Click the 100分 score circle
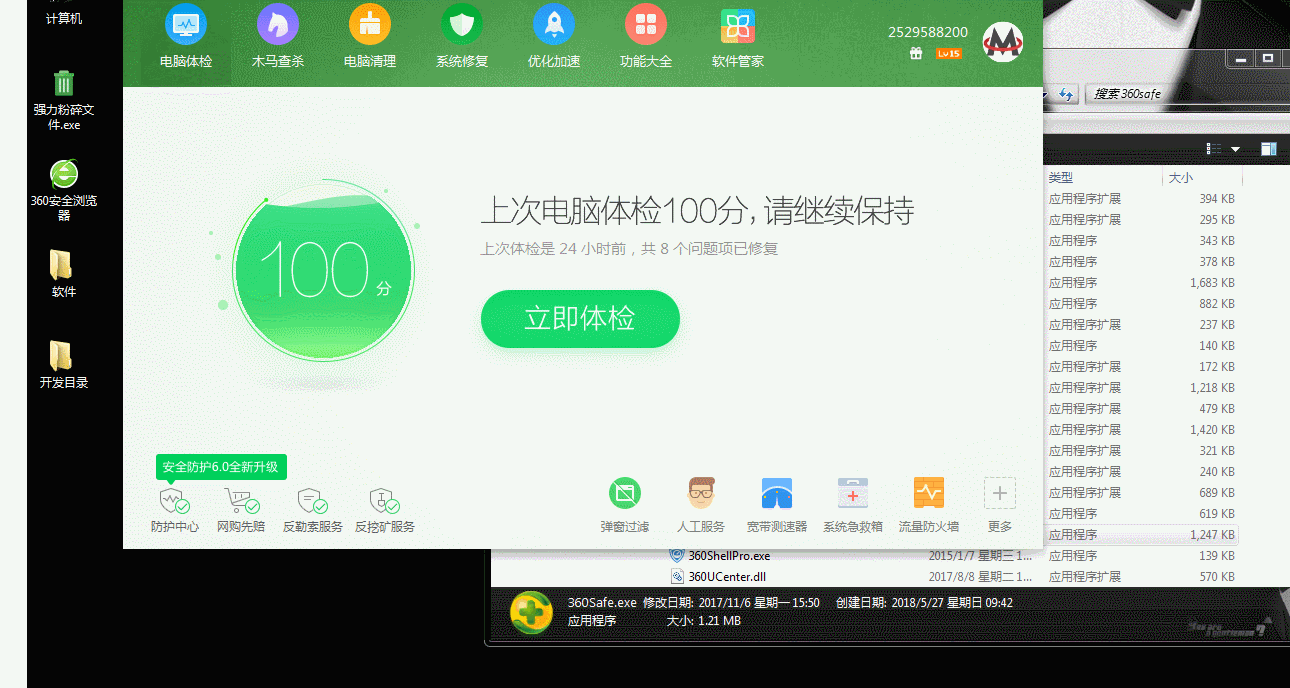The image size is (1290, 688). click(323, 271)
